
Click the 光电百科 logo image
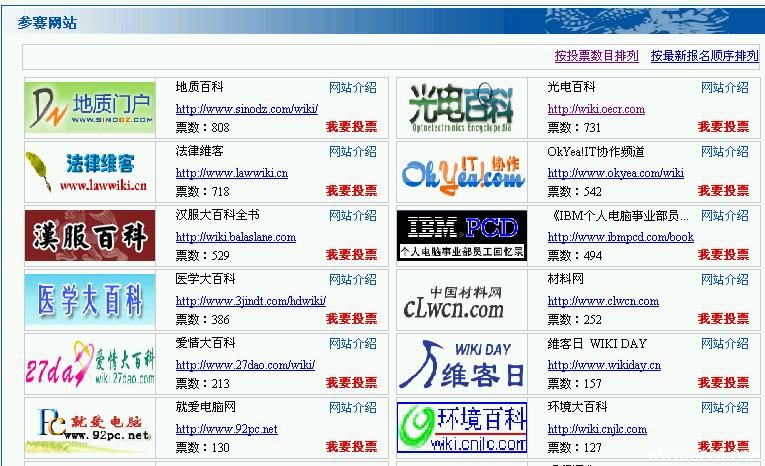pos(462,107)
